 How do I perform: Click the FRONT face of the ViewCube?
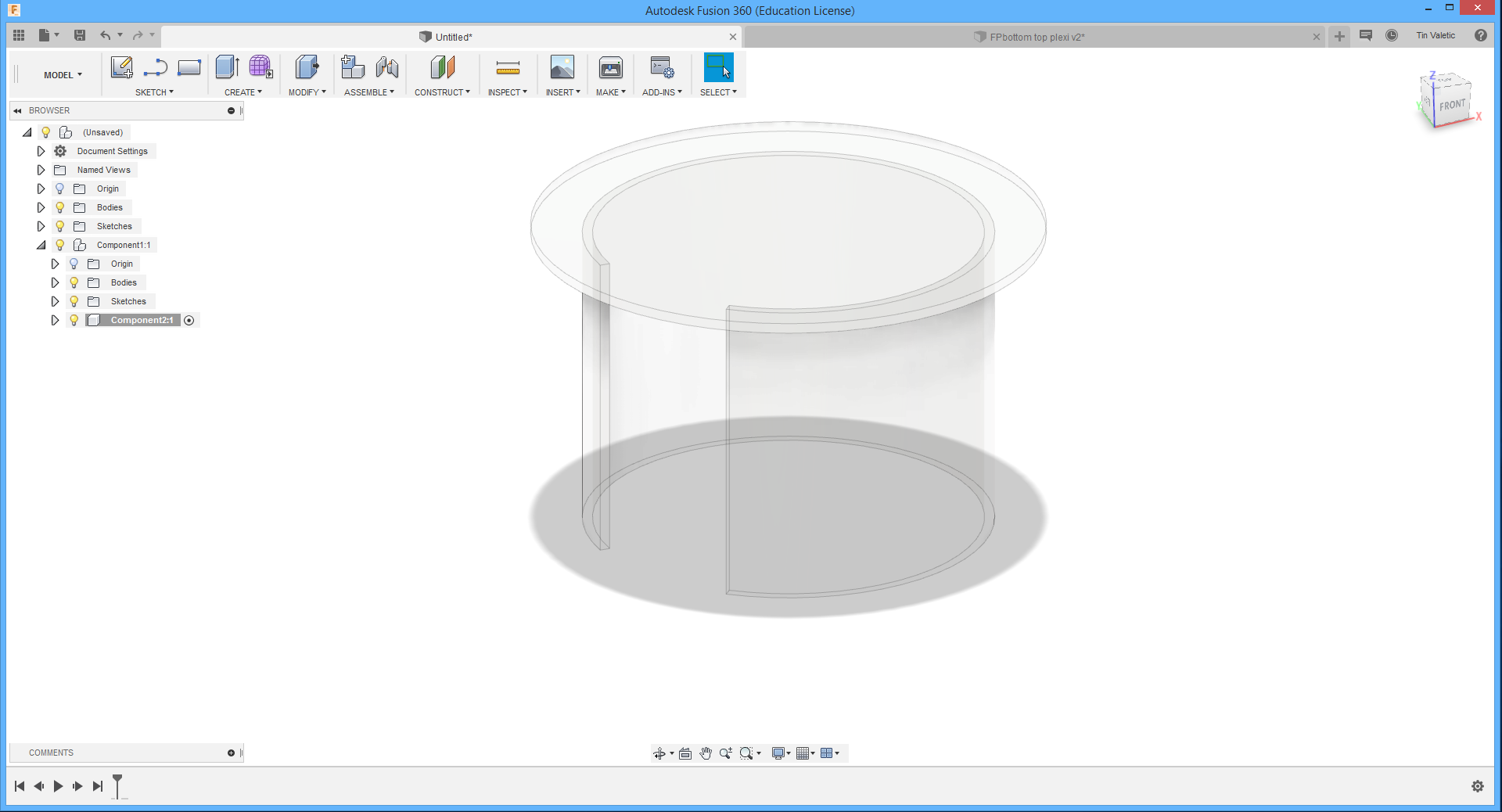coord(1452,105)
